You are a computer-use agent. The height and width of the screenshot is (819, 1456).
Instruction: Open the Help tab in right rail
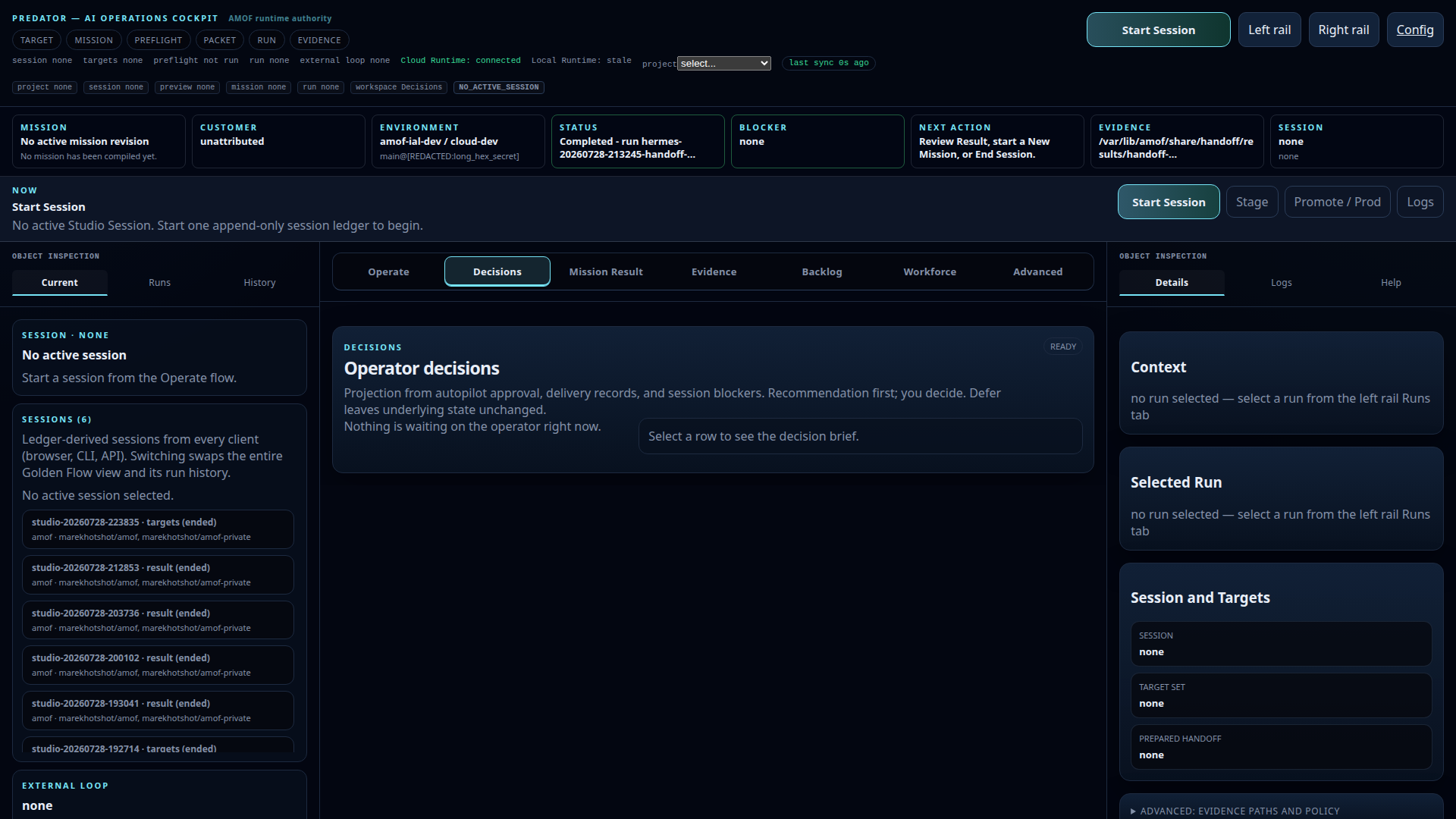[x=1391, y=282]
